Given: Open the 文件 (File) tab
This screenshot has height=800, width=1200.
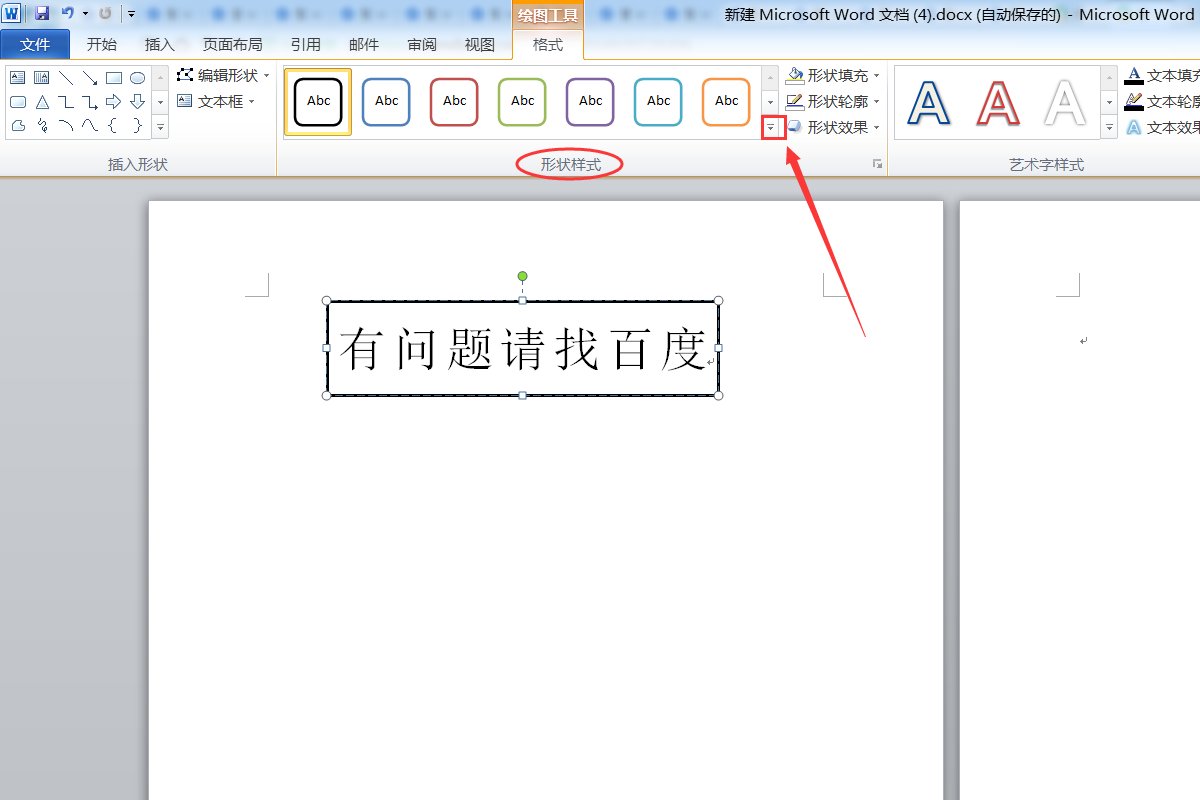Looking at the screenshot, I should click(35, 44).
